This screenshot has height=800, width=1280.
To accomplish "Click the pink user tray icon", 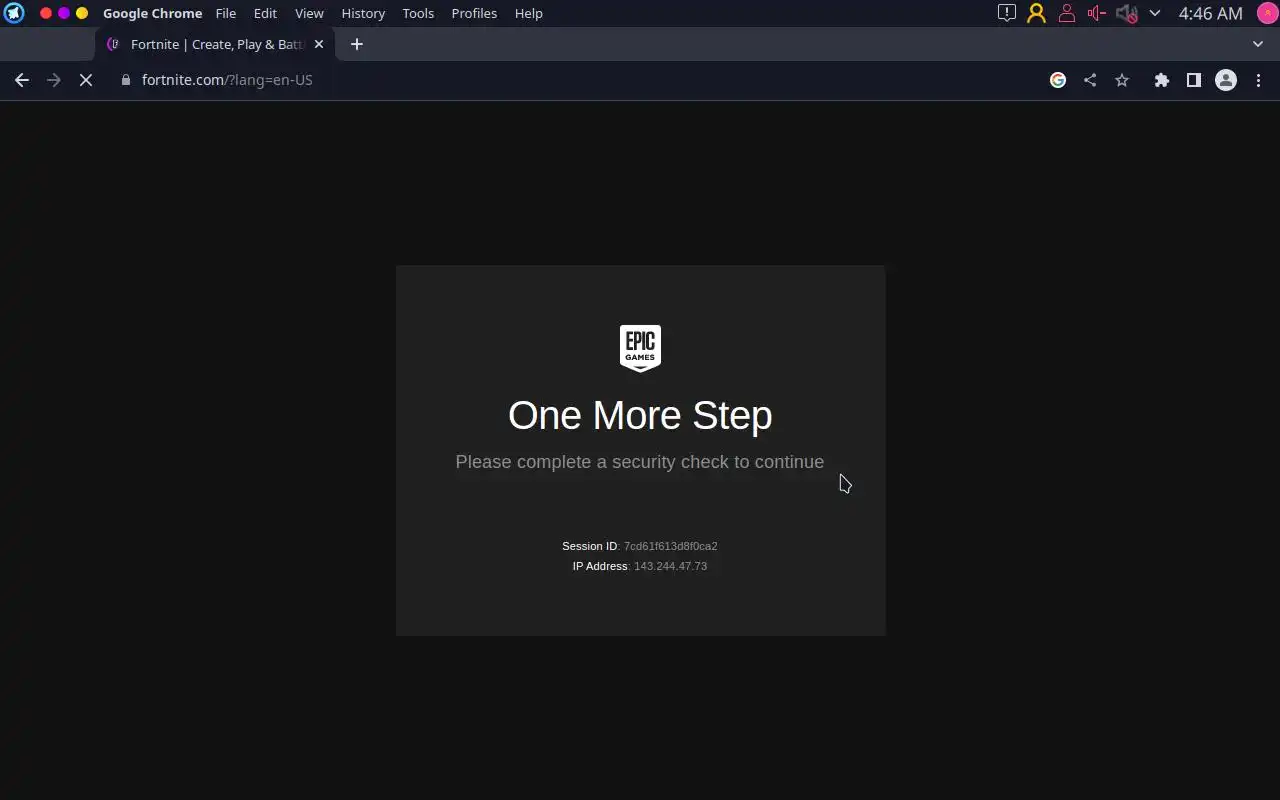I will (x=1067, y=13).
